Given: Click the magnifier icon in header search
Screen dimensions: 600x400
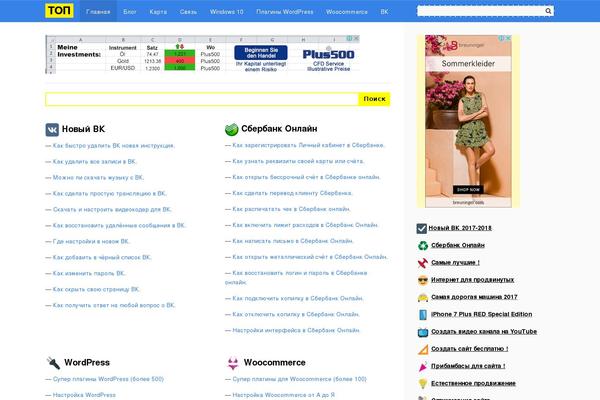Looking at the screenshot, I should click(548, 11).
